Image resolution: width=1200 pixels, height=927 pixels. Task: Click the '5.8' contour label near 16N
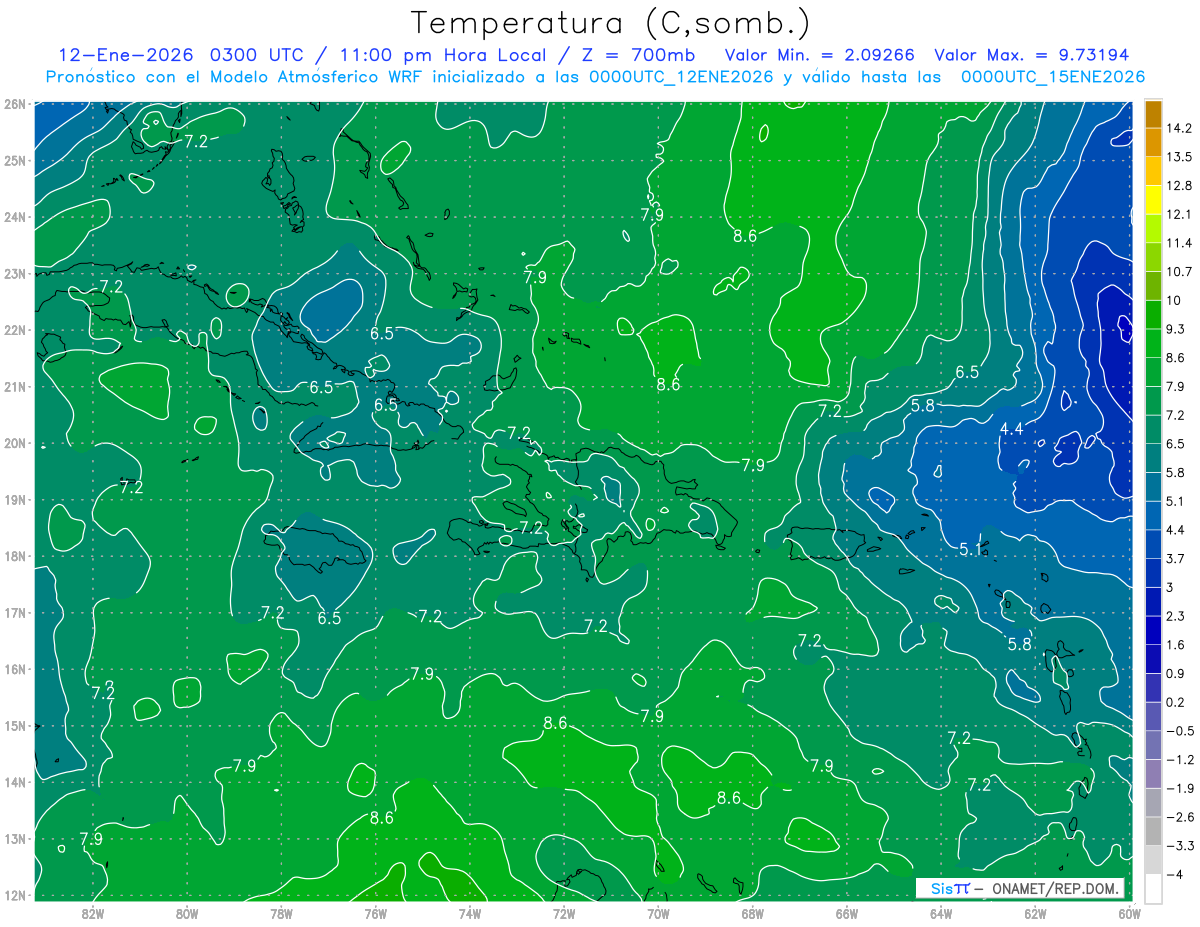pyautogui.click(x=1019, y=645)
